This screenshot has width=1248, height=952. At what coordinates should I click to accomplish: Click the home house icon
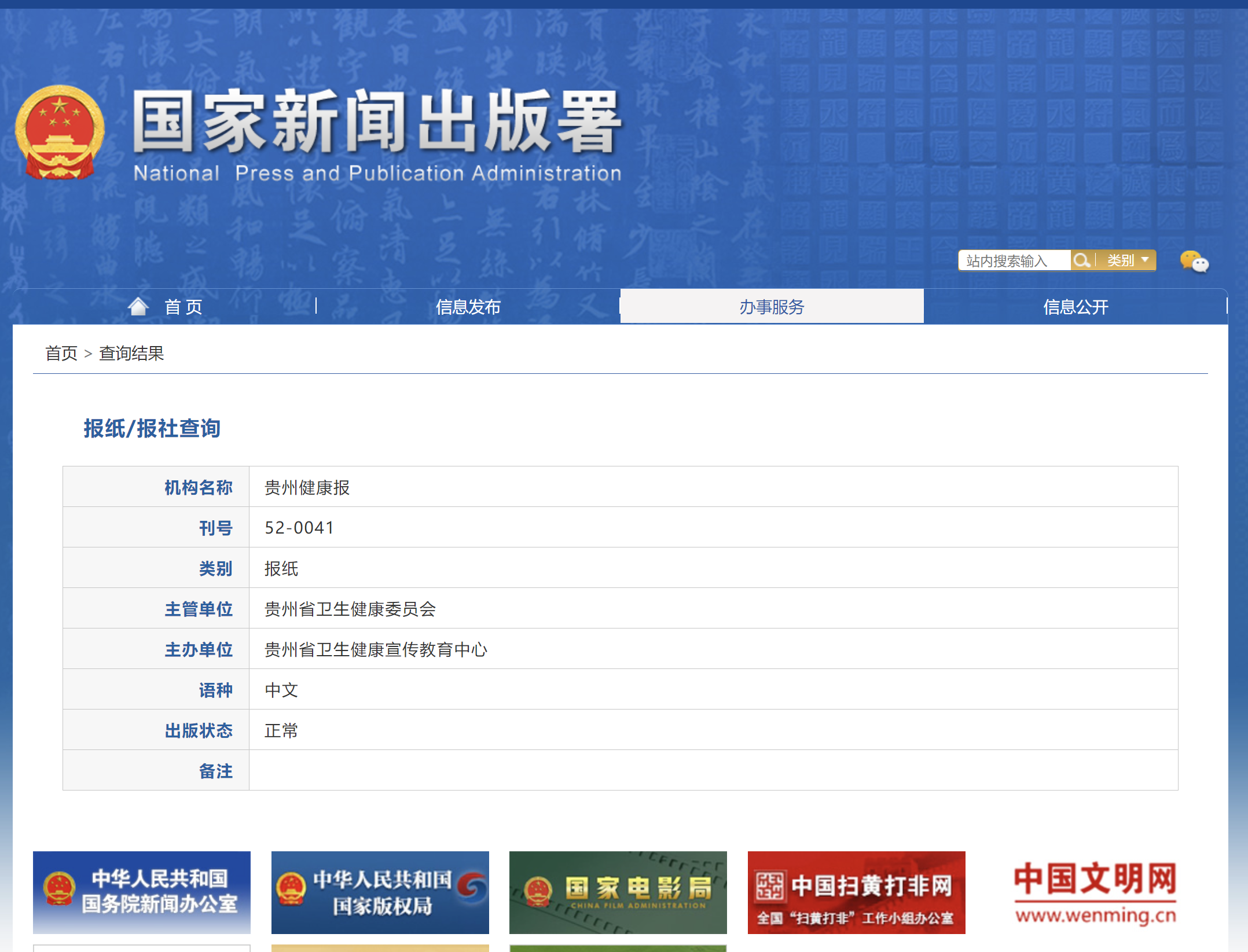[x=138, y=306]
